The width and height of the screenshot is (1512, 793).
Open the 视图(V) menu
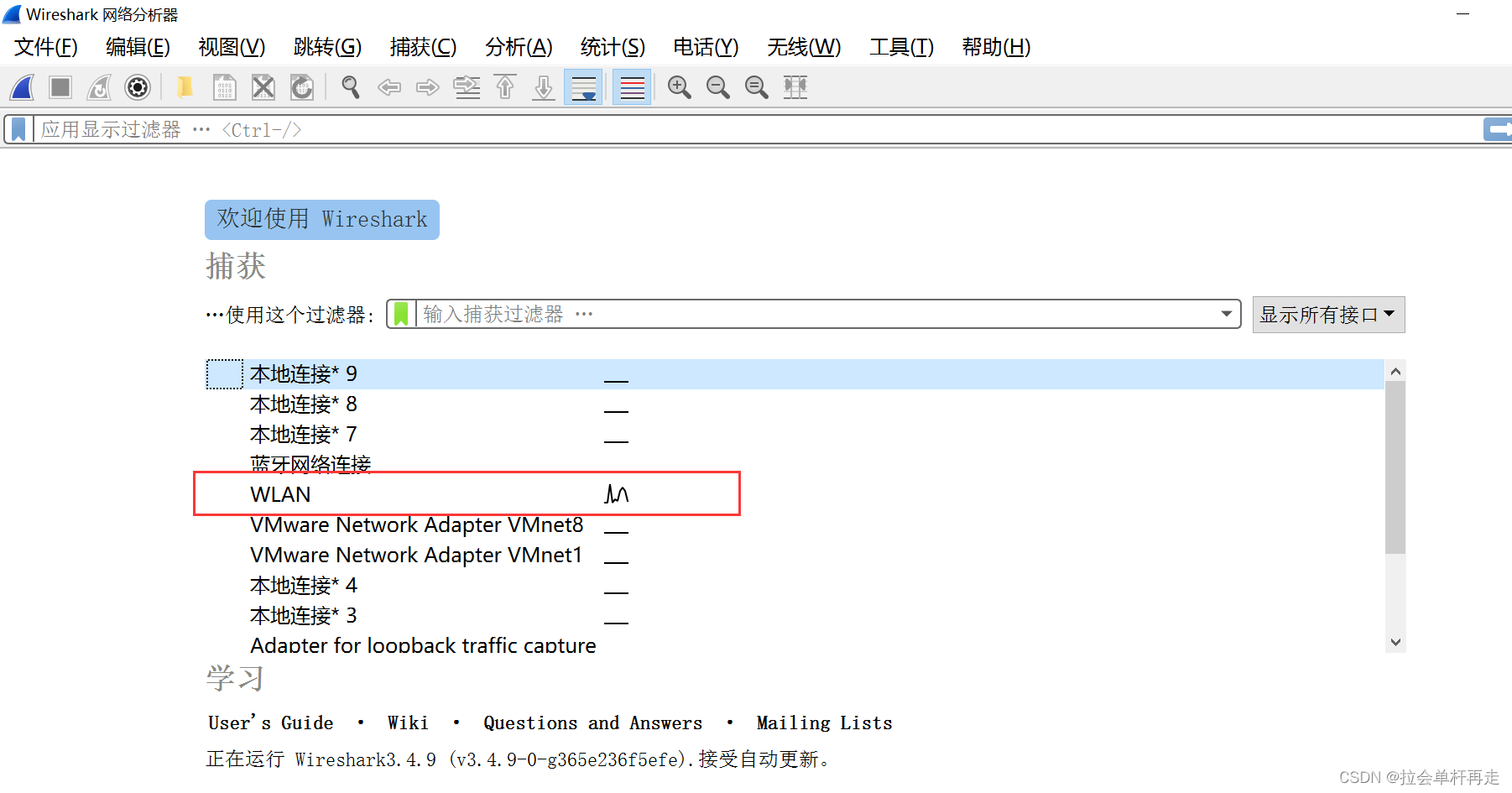point(232,47)
